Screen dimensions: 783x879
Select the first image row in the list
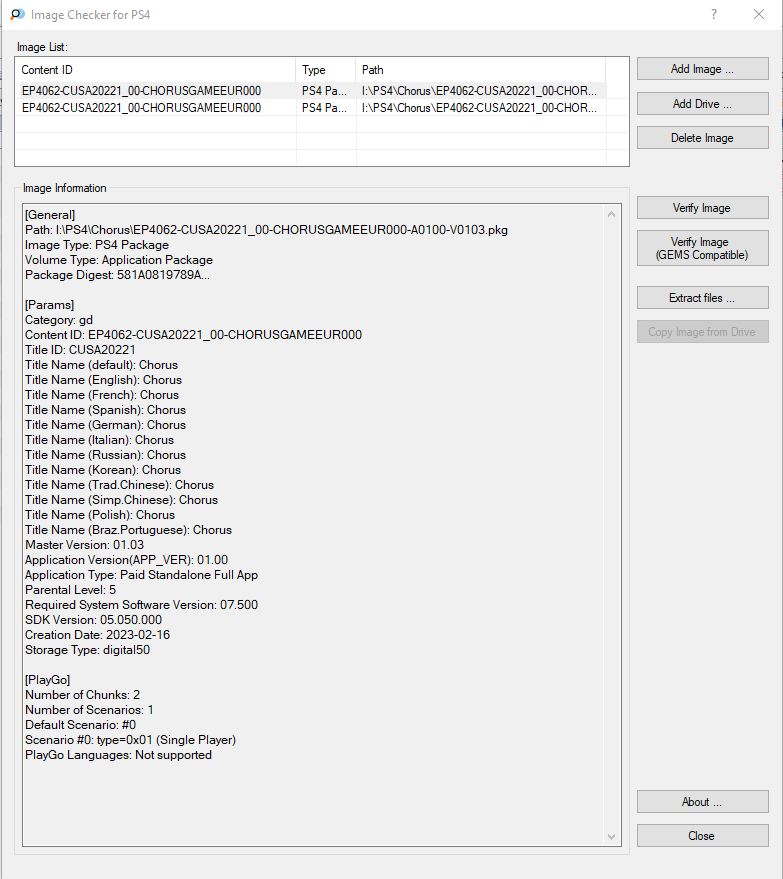coord(311,91)
